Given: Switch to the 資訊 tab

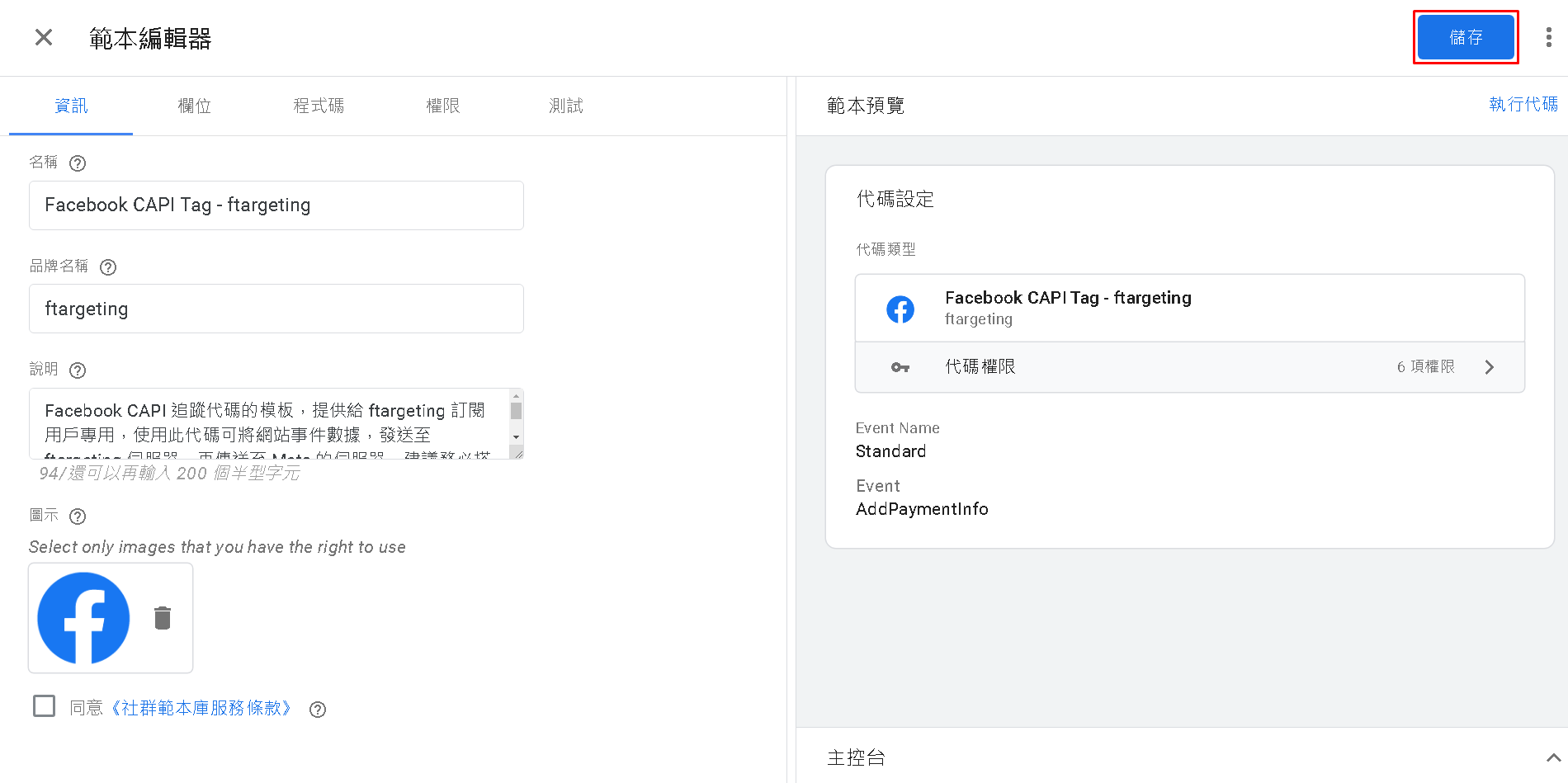Looking at the screenshot, I should (x=71, y=106).
